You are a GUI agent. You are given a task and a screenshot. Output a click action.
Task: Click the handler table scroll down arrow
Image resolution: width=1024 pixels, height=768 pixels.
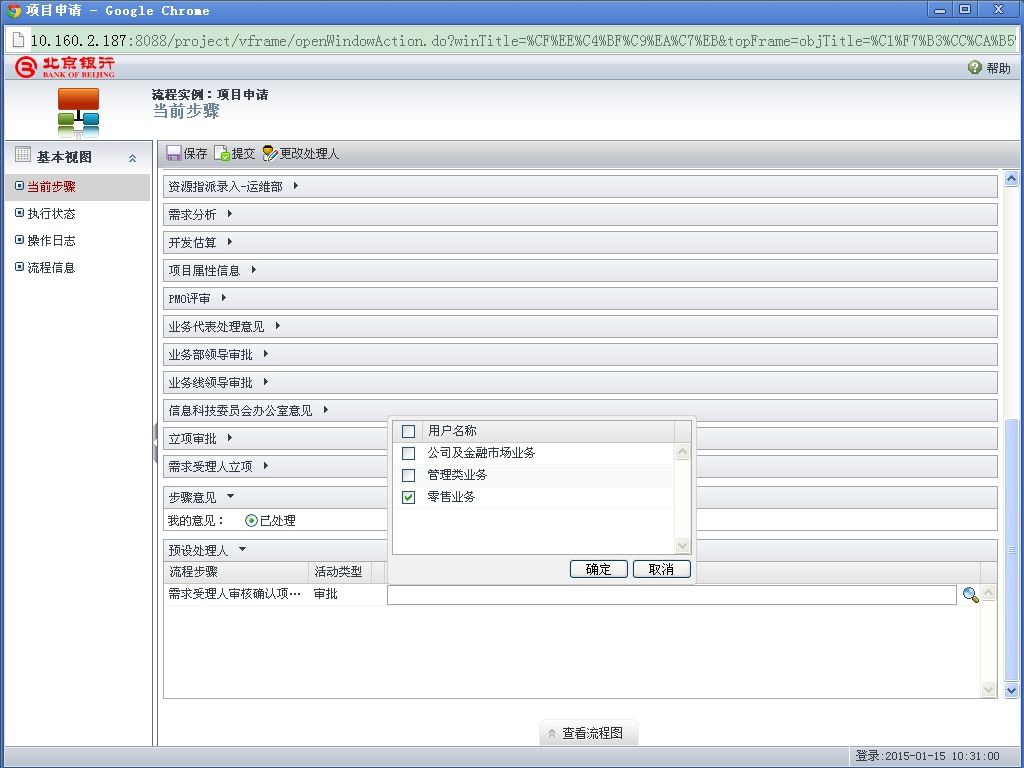[989, 689]
